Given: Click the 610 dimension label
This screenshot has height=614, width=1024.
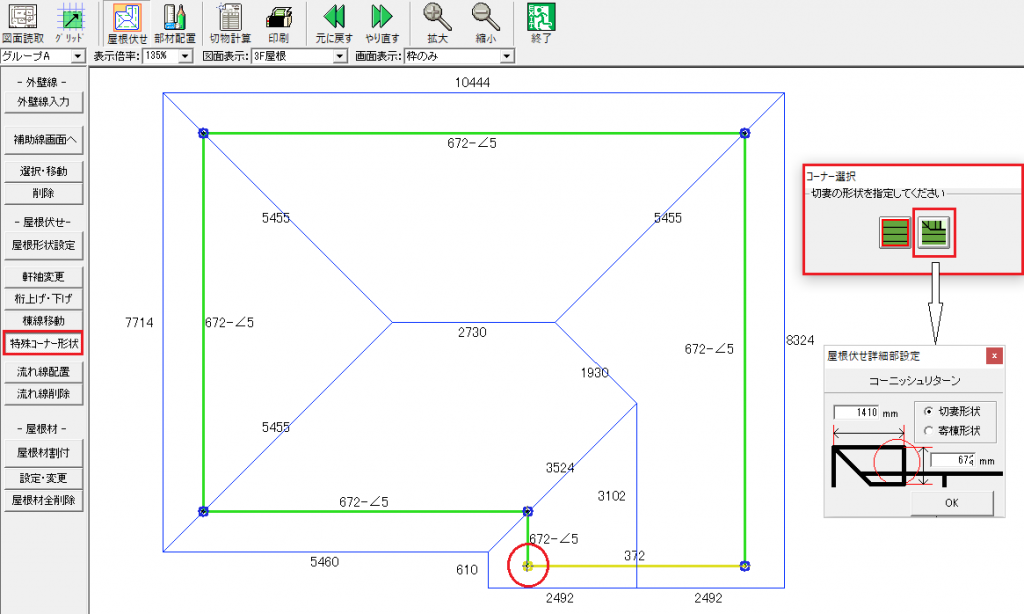Looking at the screenshot, I should tap(467, 570).
